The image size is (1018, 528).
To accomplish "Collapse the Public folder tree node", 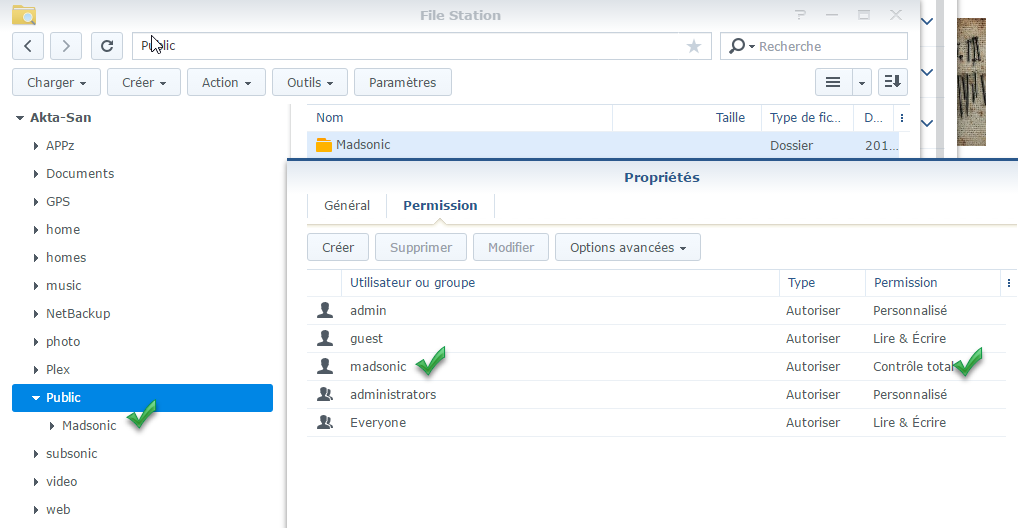I will [36, 398].
